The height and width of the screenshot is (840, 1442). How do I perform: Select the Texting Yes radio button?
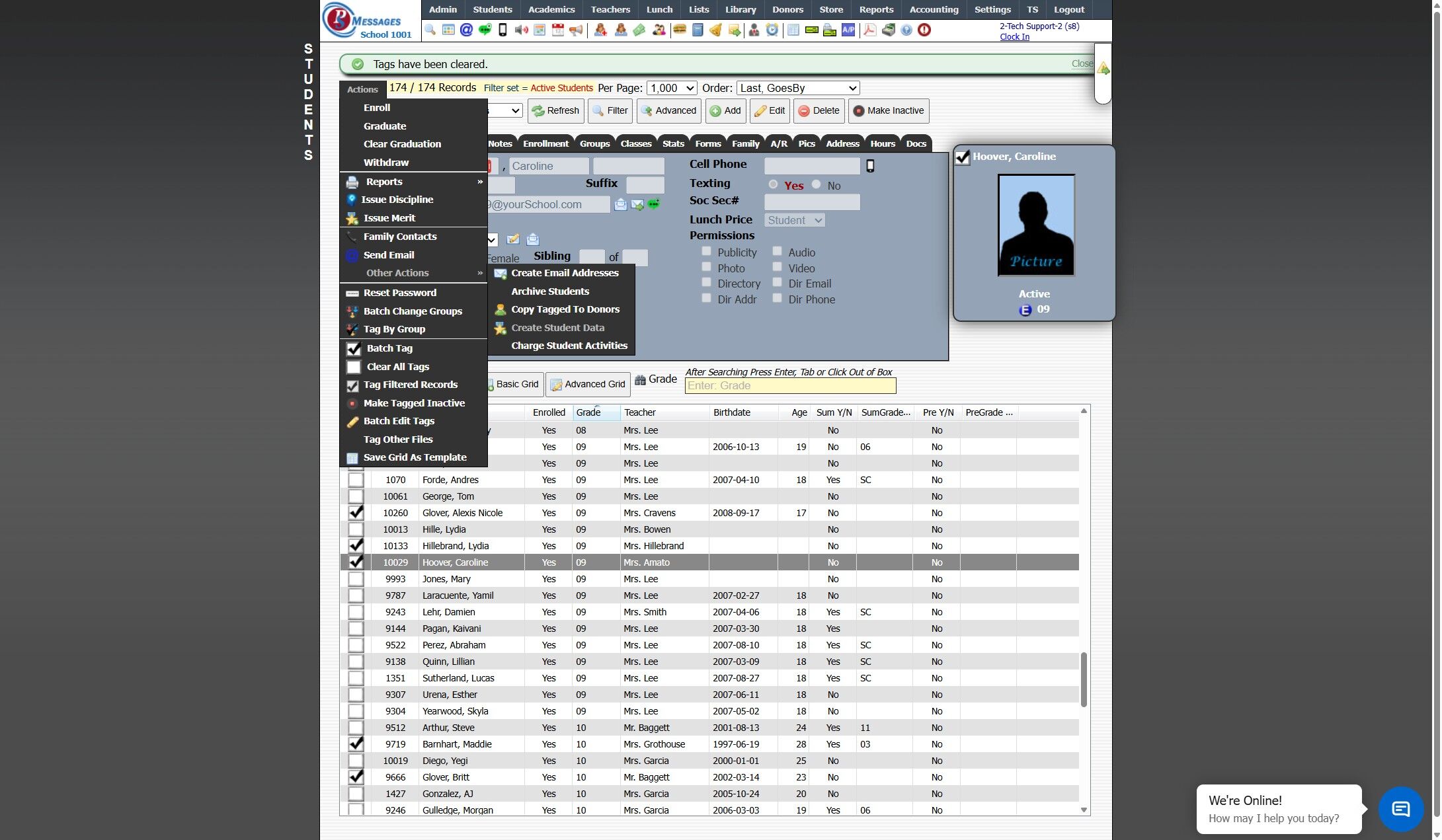(x=773, y=184)
